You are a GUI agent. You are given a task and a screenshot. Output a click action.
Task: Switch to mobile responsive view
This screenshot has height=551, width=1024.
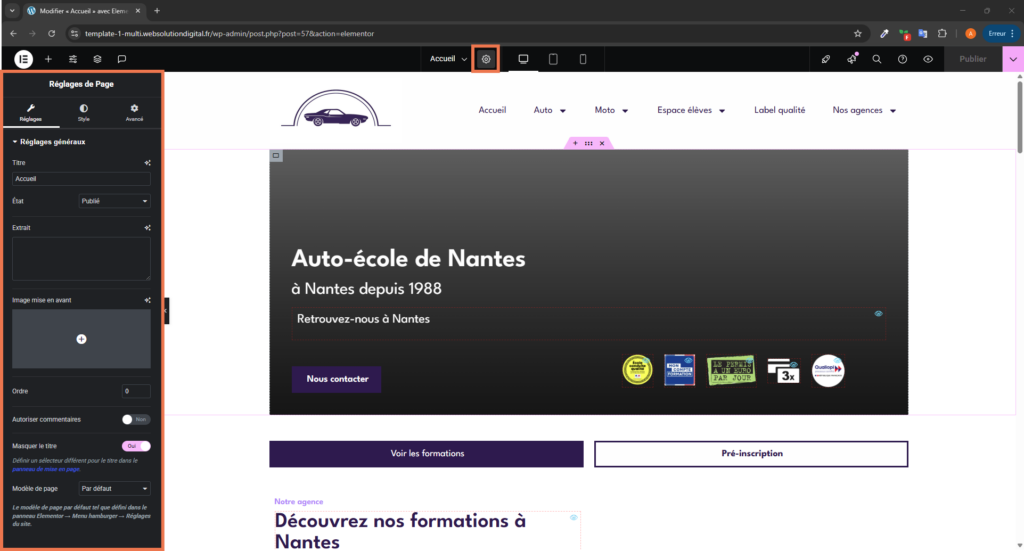point(583,59)
